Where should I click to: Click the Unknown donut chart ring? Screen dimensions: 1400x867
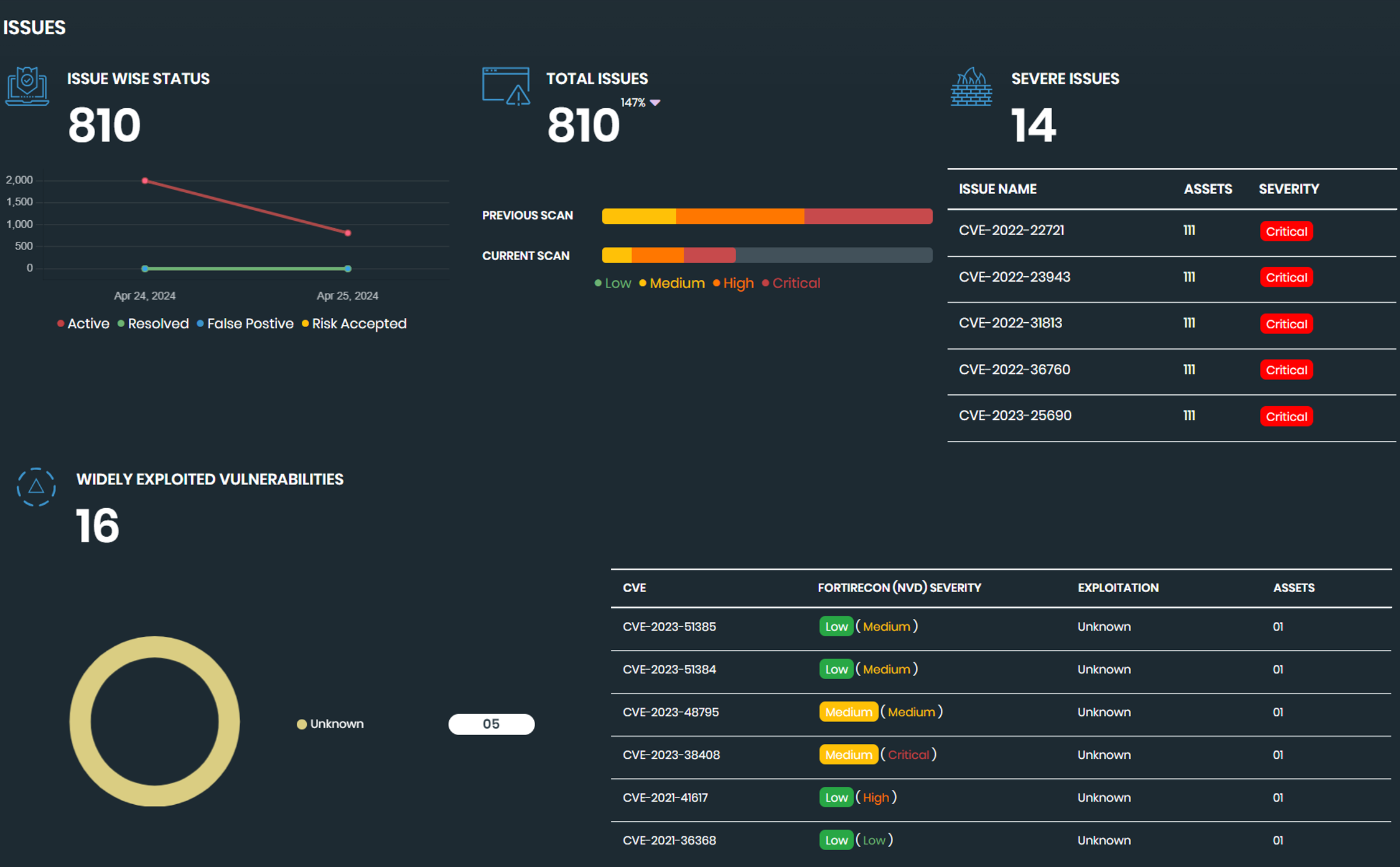tap(154, 647)
